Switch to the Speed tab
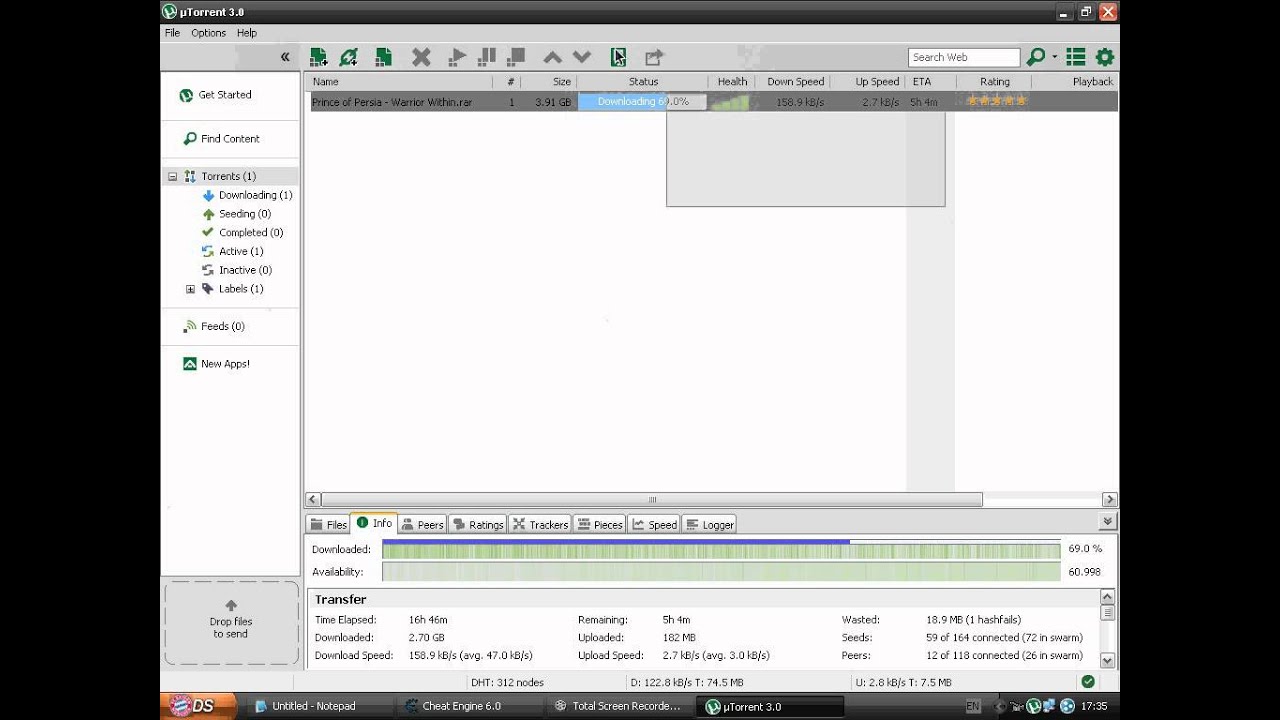Image resolution: width=1280 pixels, height=720 pixels. coord(654,524)
